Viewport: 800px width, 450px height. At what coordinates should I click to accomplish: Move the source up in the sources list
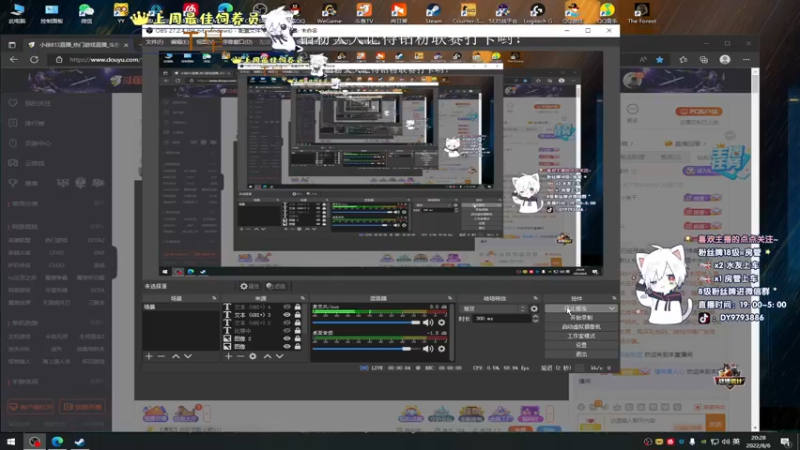[267, 356]
